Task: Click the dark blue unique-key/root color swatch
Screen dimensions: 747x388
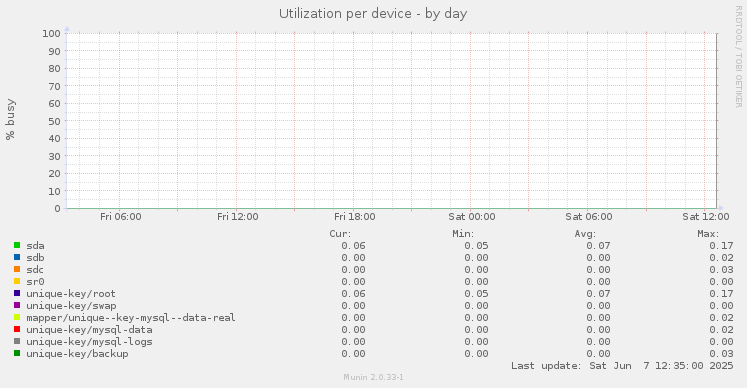Action: click(17, 293)
